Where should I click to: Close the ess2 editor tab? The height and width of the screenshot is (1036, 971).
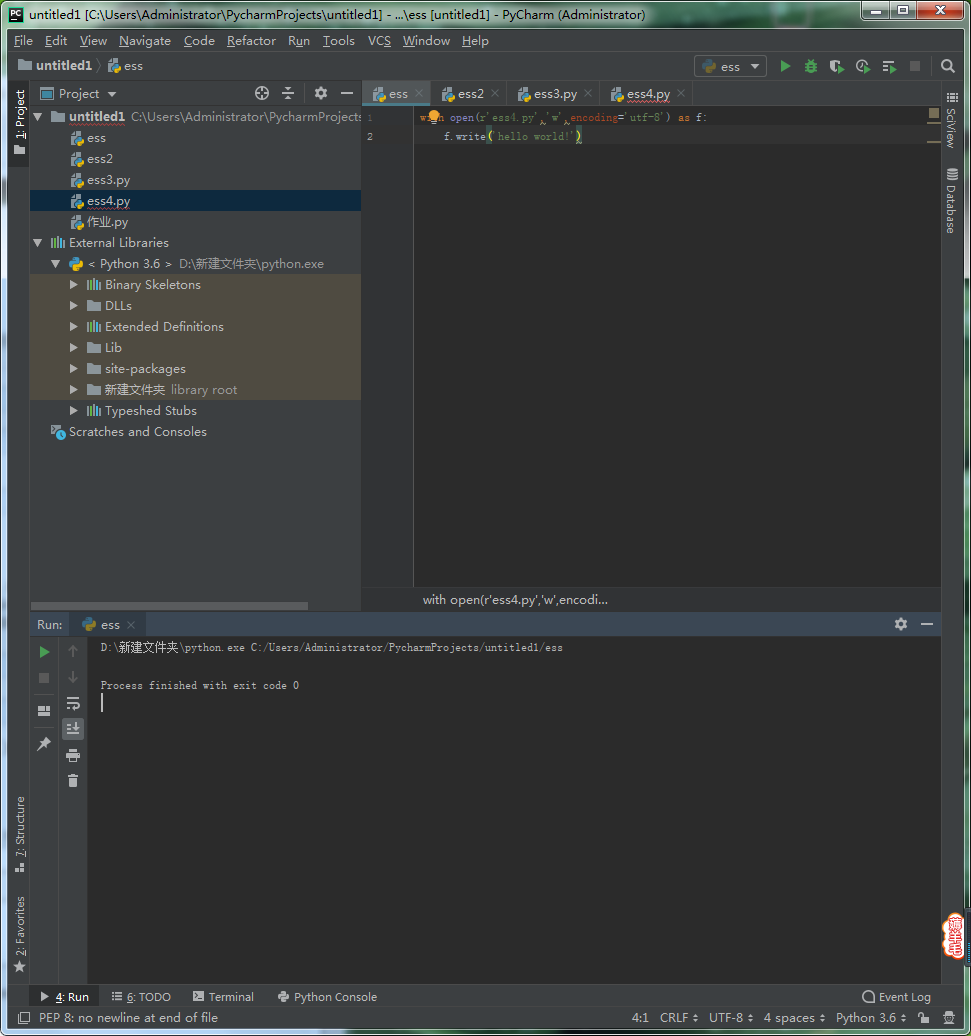(x=495, y=94)
